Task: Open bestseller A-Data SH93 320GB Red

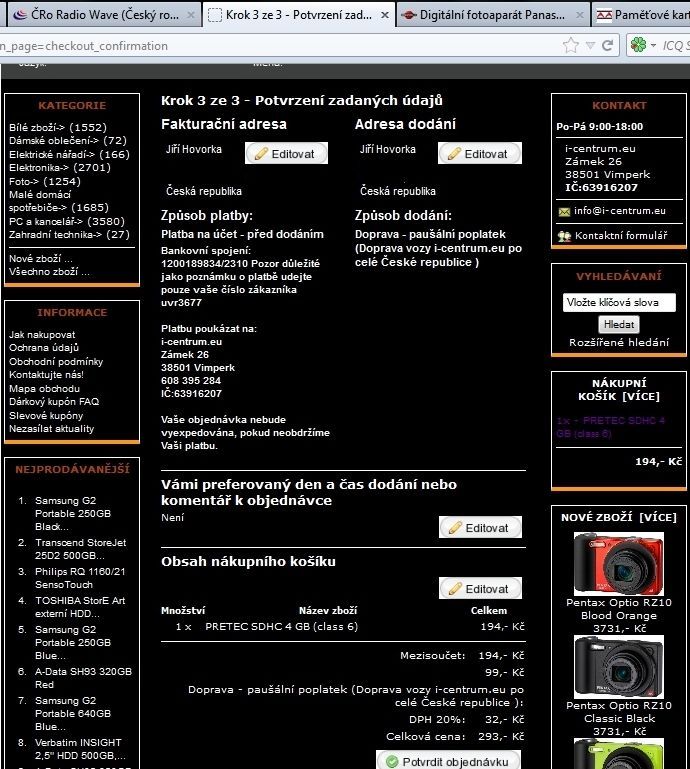Action: (83, 678)
